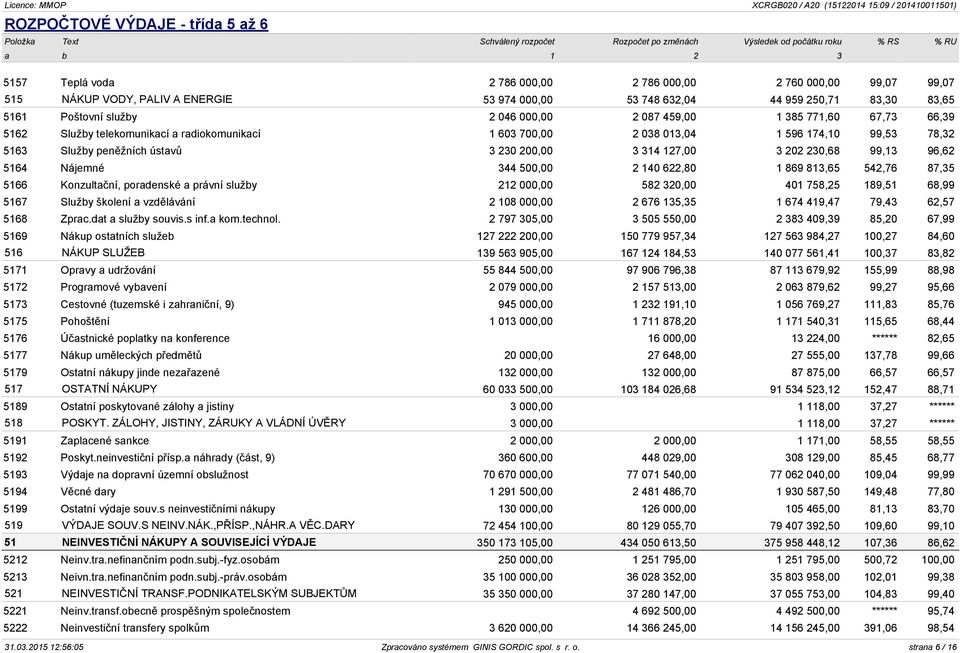Click Ostatní nákupy jinde nezařazené
This screenshot has height=653, width=960.
[x=140, y=372]
